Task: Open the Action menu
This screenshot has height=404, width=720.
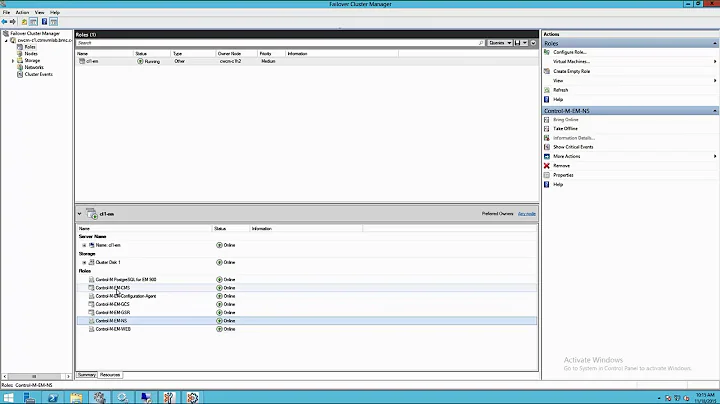Action: click(22, 12)
